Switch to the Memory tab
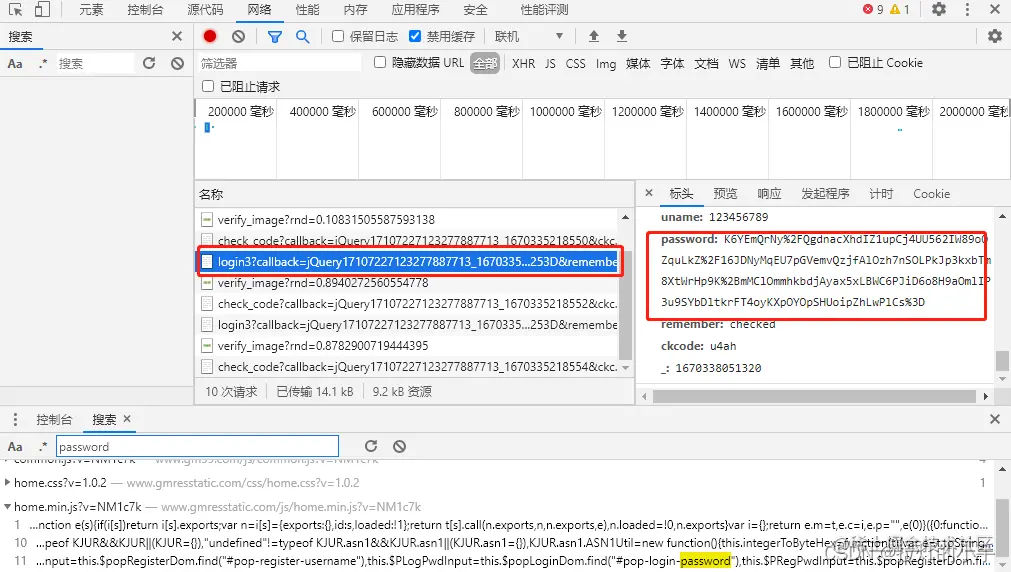This screenshot has height=572, width=1011. point(355,10)
